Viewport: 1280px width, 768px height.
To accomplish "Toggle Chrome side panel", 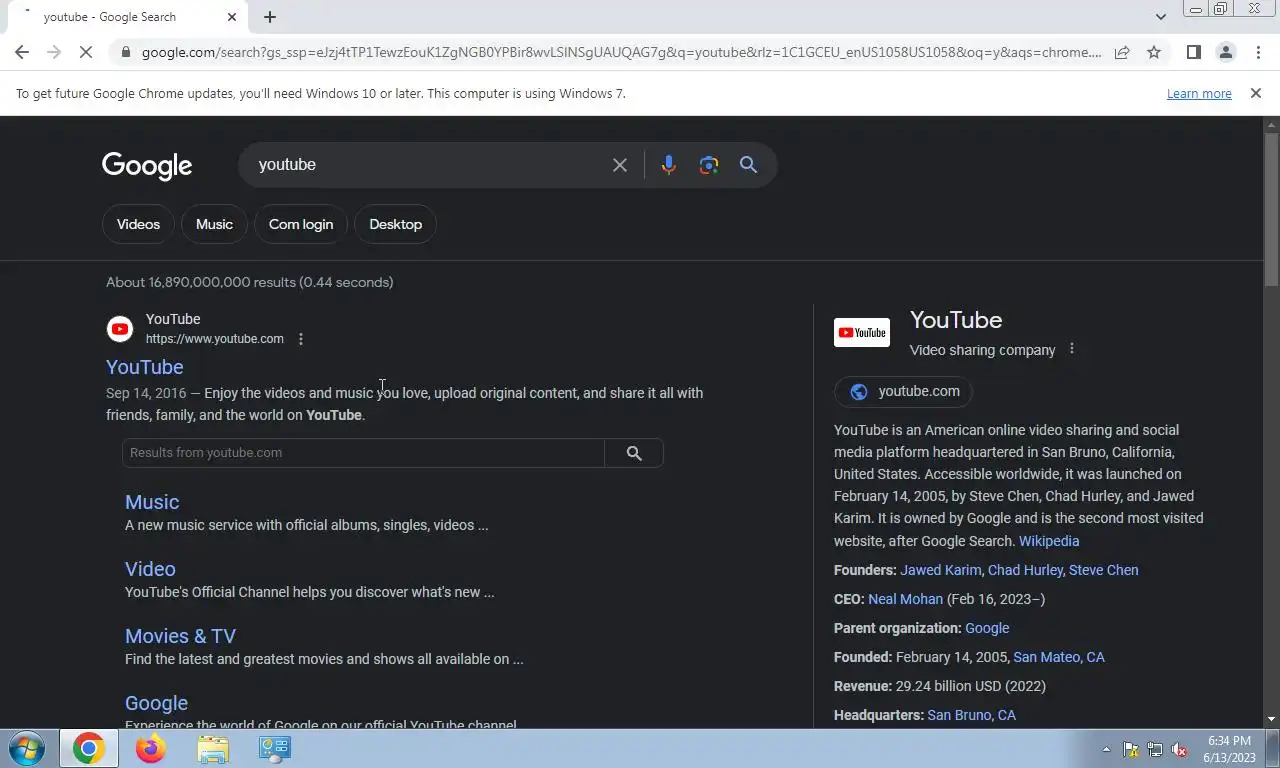I will pos(1193,52).
